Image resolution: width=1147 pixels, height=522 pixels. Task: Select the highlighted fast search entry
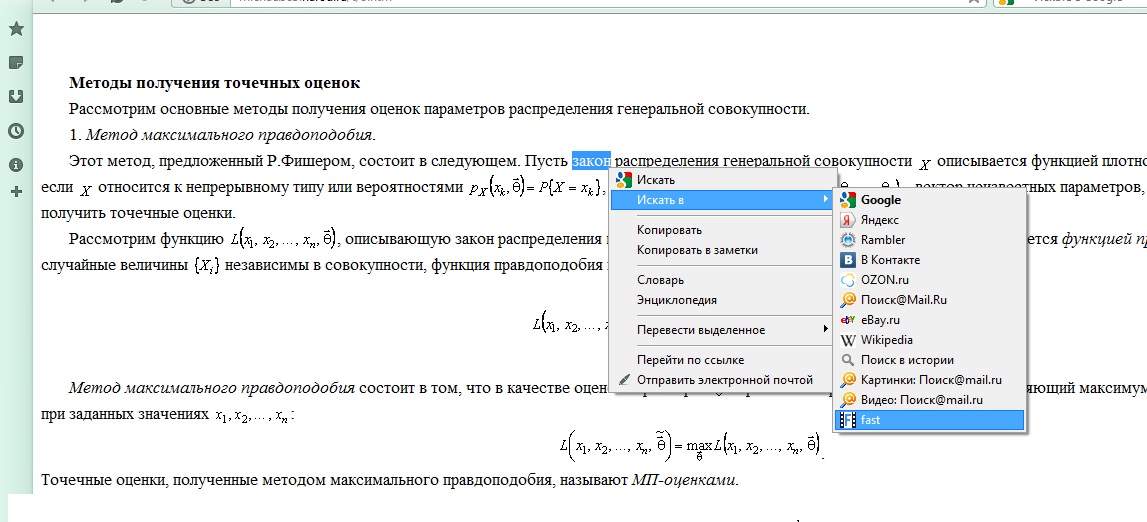pyautogui.click(x=930, y=420)
